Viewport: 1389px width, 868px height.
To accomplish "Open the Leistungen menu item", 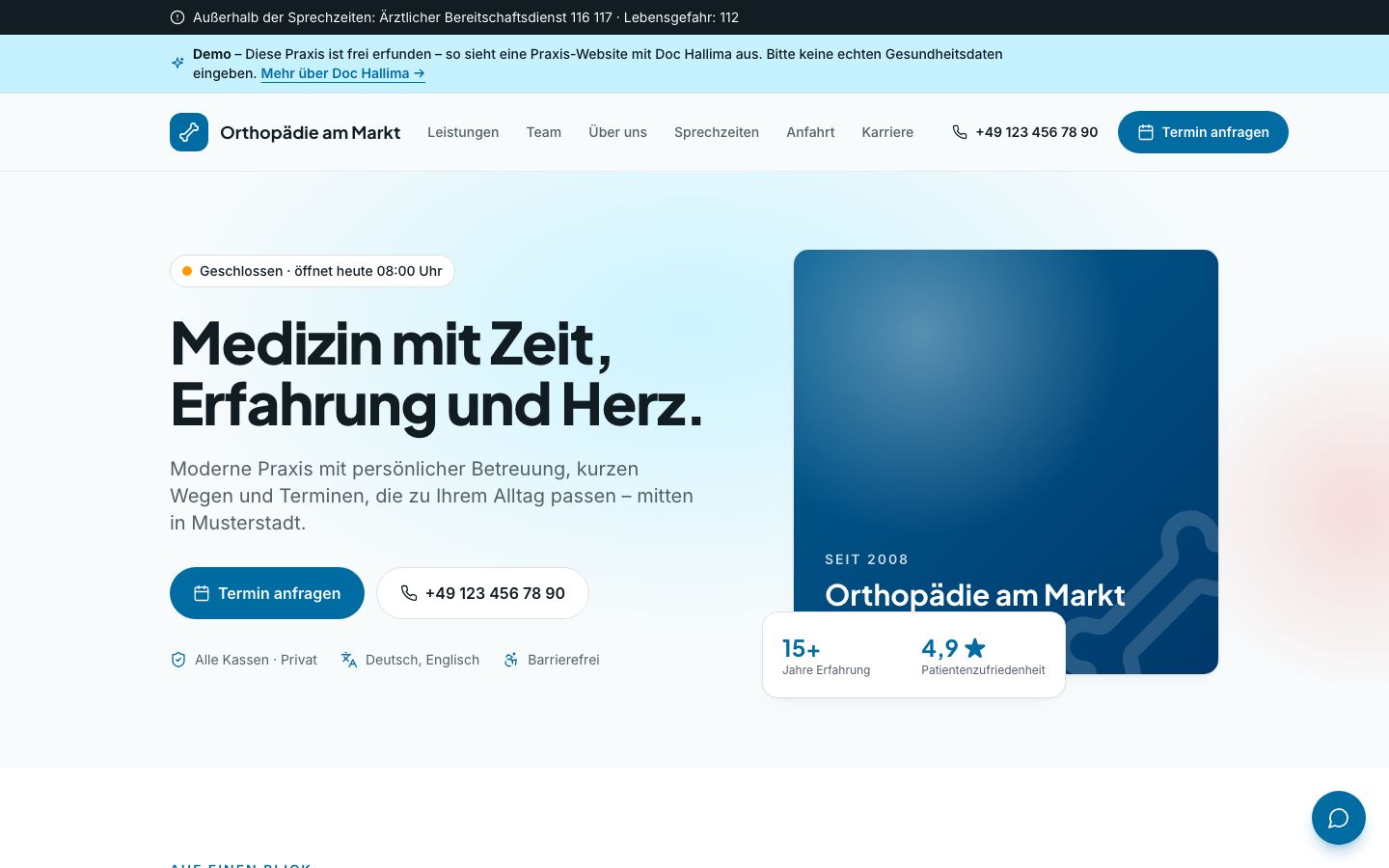I will coord(463,132).
